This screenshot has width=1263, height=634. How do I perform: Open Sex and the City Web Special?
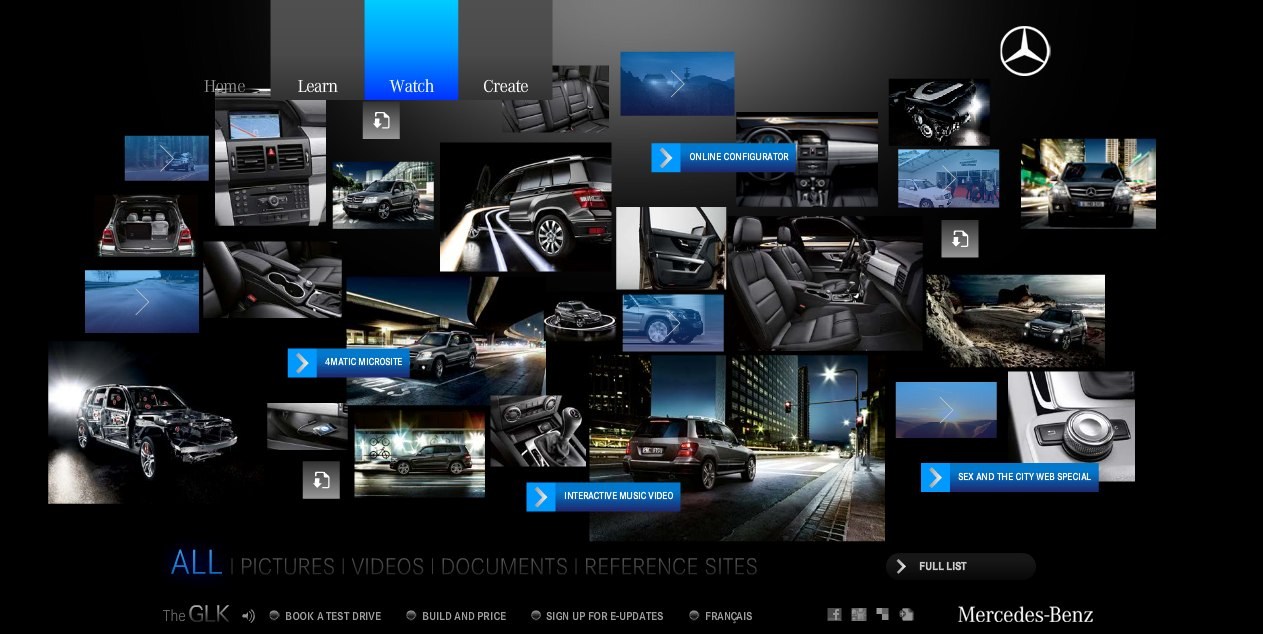tap(1010, 477)
